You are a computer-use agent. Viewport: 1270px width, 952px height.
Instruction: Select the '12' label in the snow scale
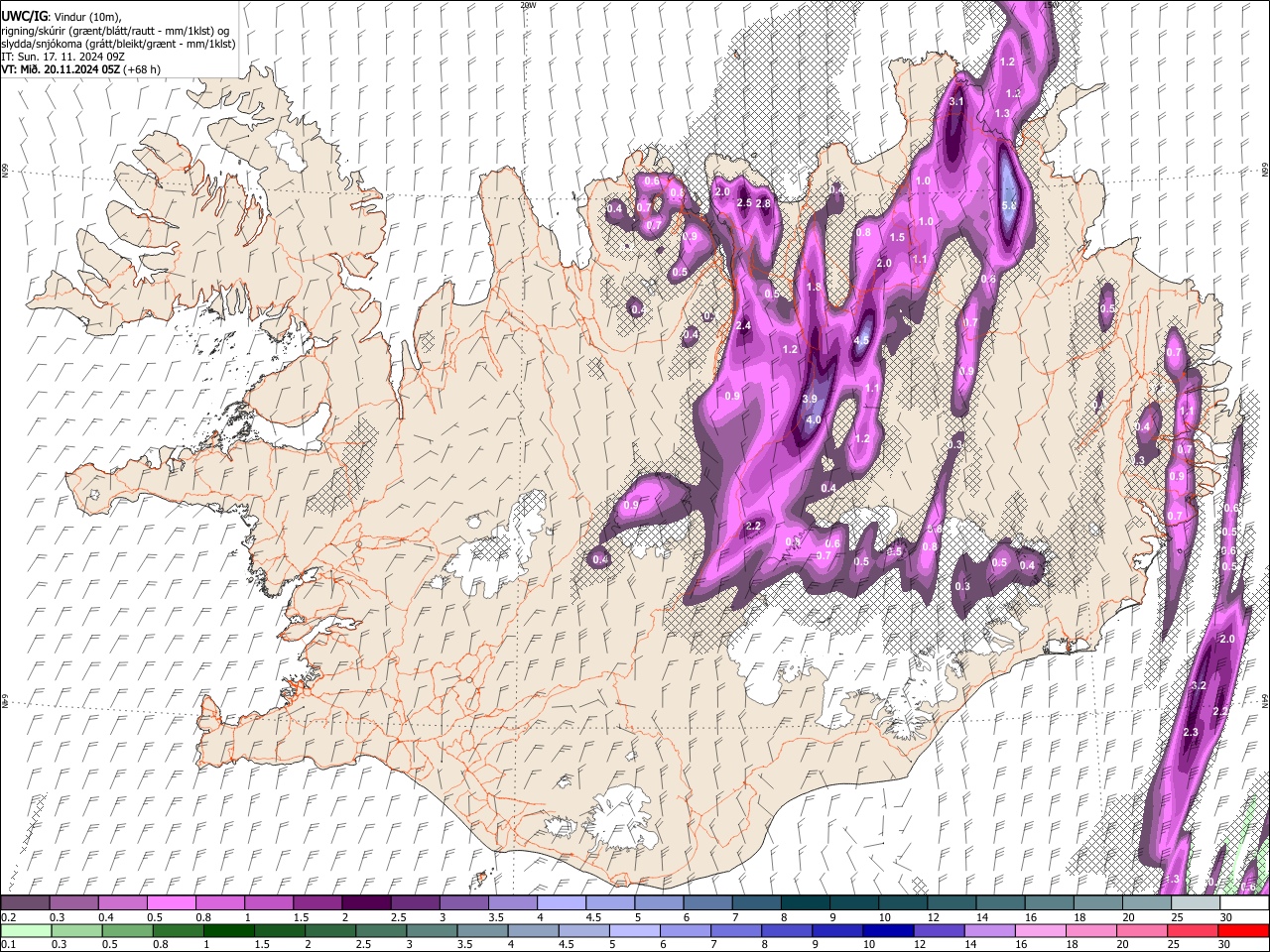click(932, 917)
